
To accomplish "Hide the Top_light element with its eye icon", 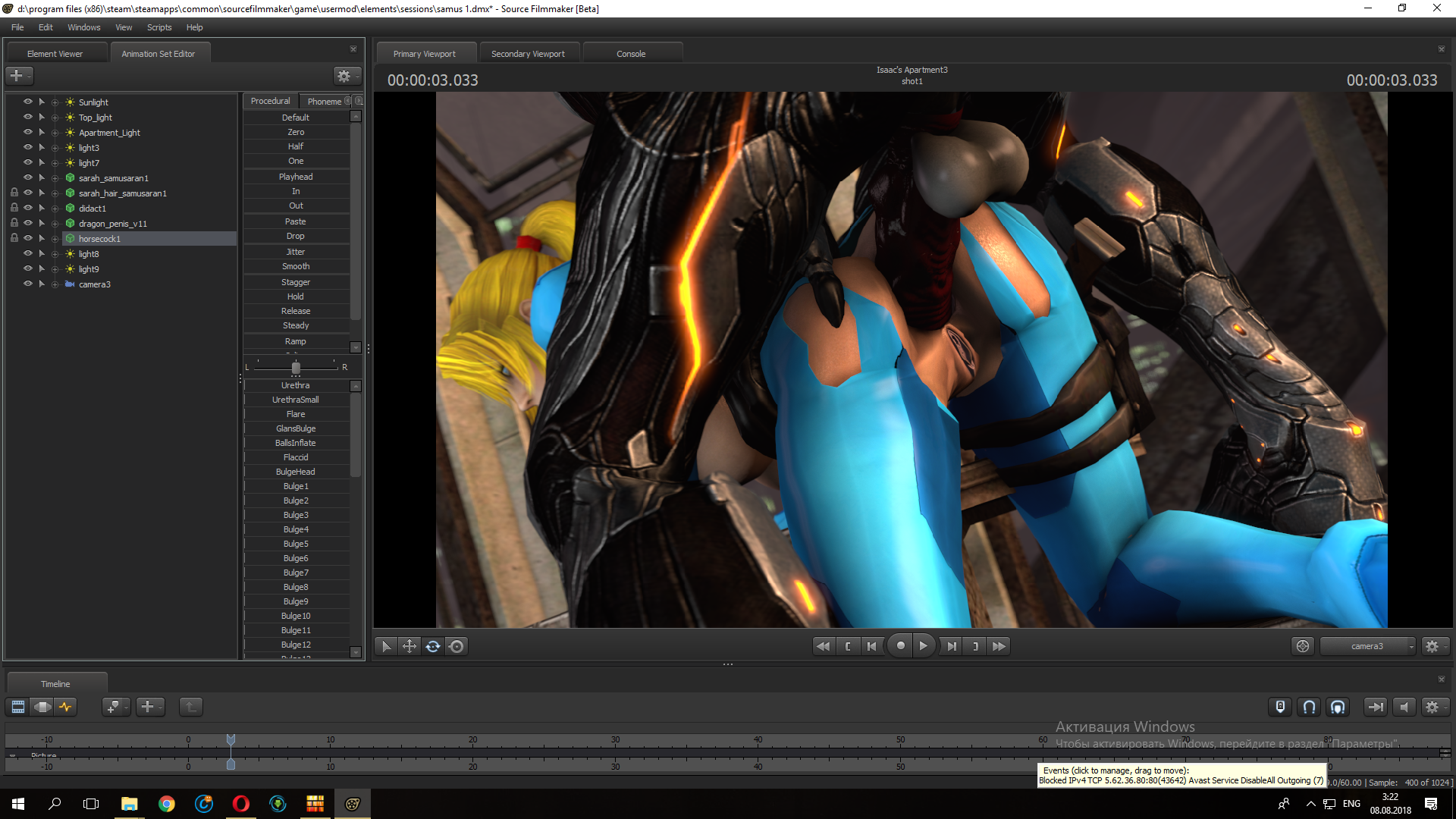I will pyautogui.click(x=28, y=117).
